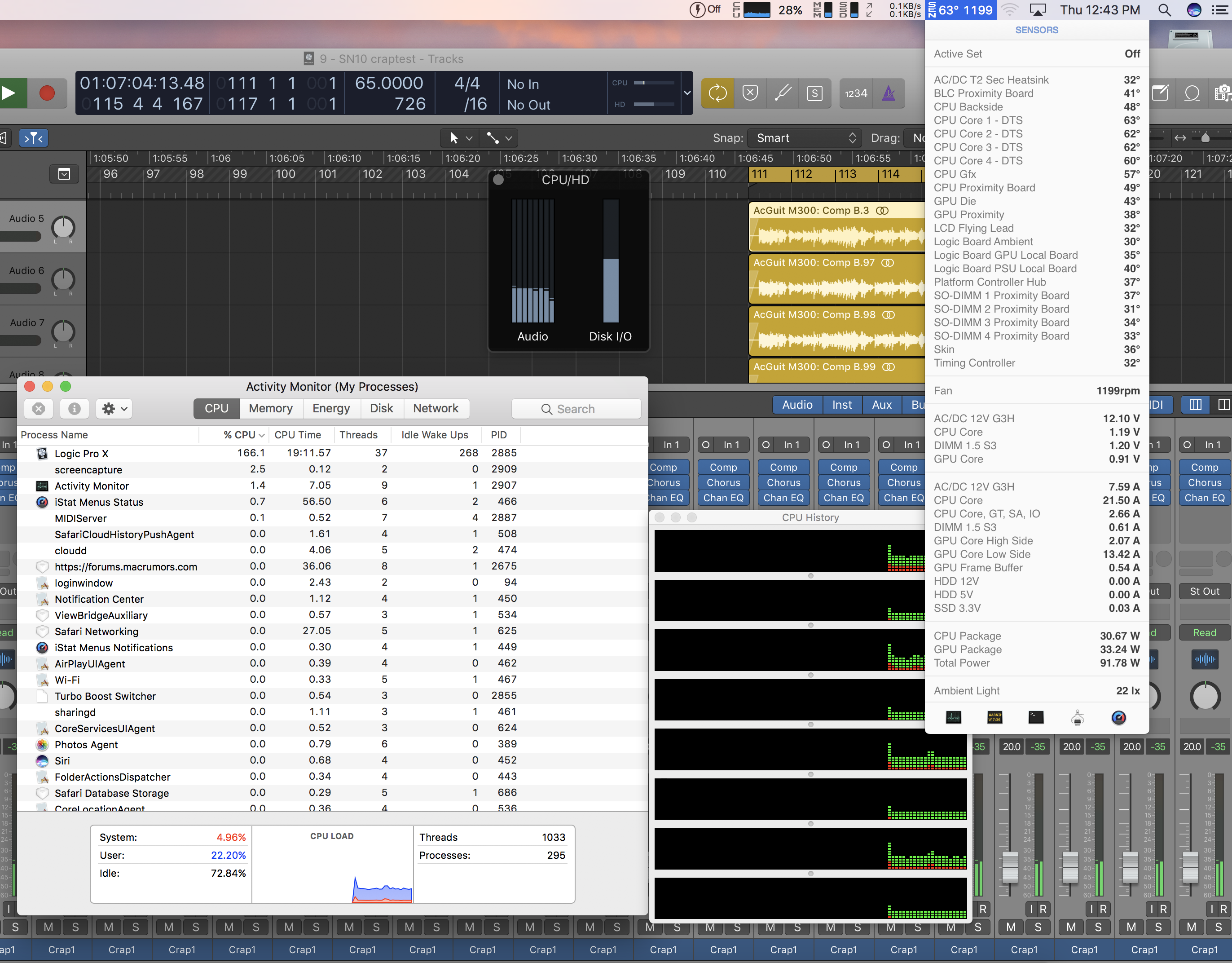The image size is (1232, 963).
Task: Enable the Tuner button
Action: coord(783,93)
